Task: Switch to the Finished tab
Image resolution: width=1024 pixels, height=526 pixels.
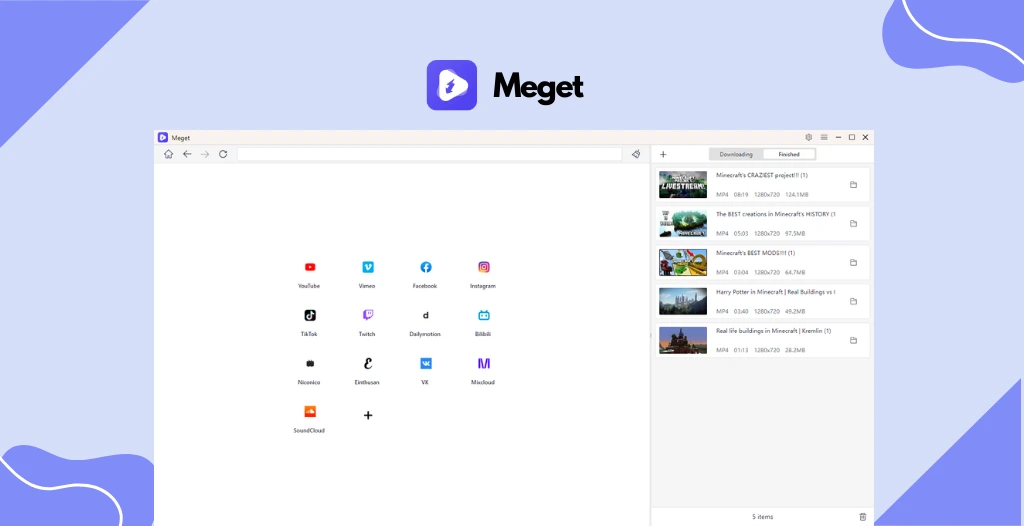Action: [789, 154]
